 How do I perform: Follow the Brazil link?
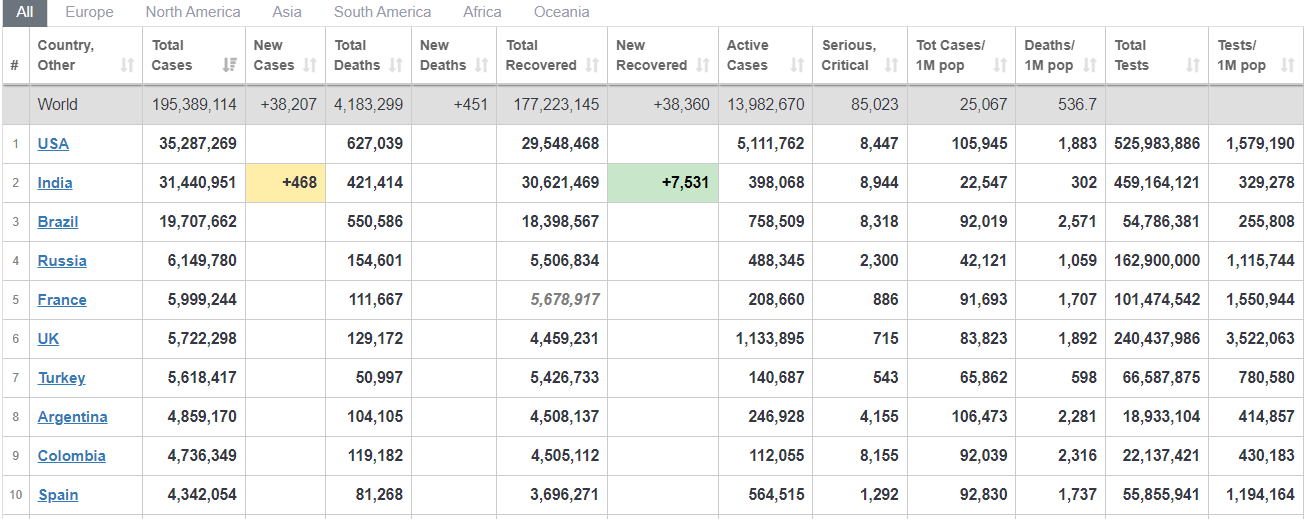(58, 221)
